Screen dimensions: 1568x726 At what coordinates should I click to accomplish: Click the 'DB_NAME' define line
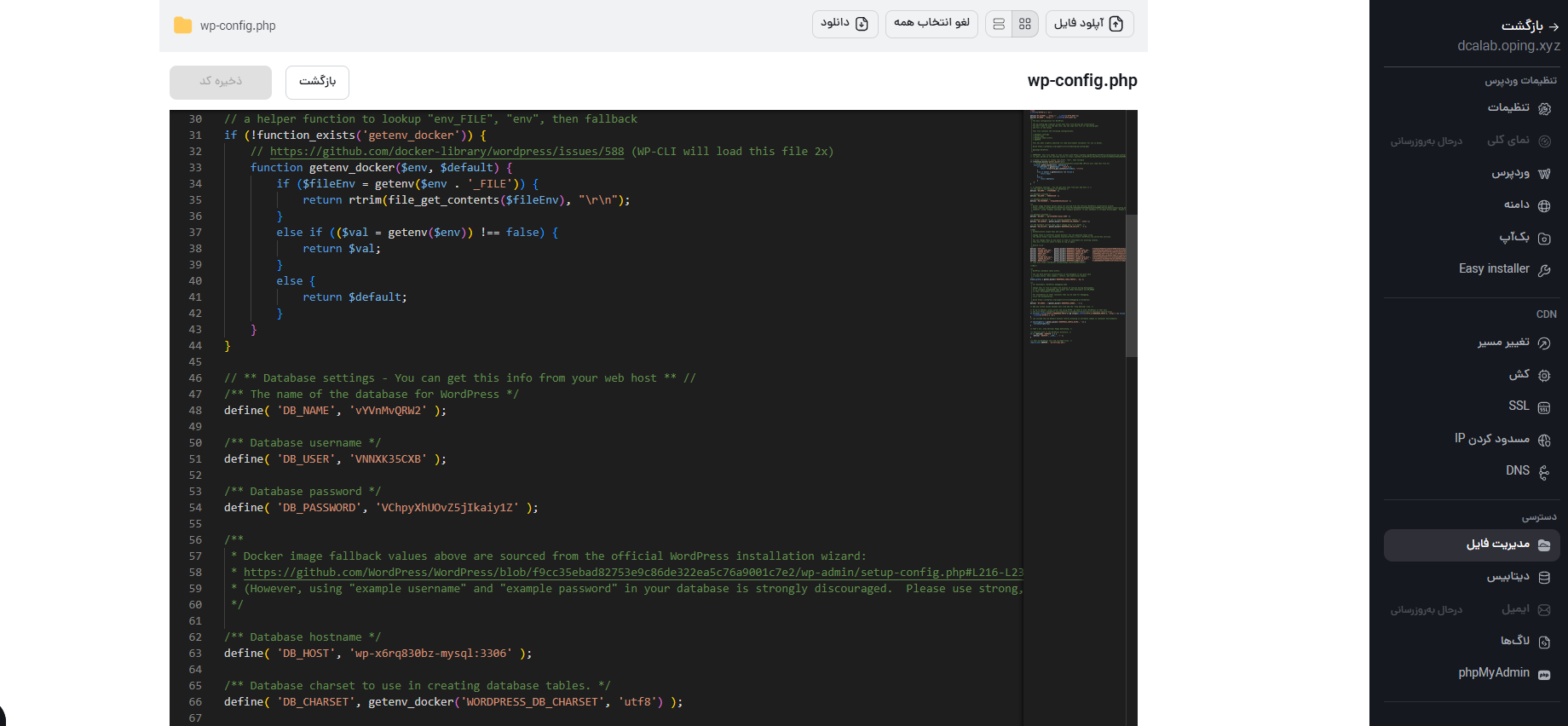click(335, 411)
